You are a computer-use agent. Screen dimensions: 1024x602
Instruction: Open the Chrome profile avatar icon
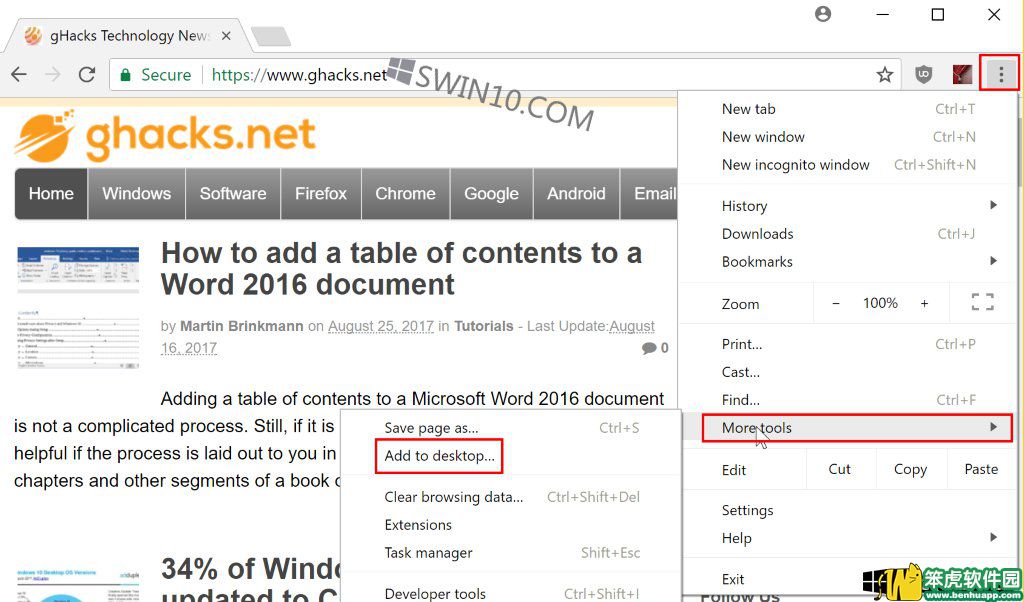[x=824, y=14]
